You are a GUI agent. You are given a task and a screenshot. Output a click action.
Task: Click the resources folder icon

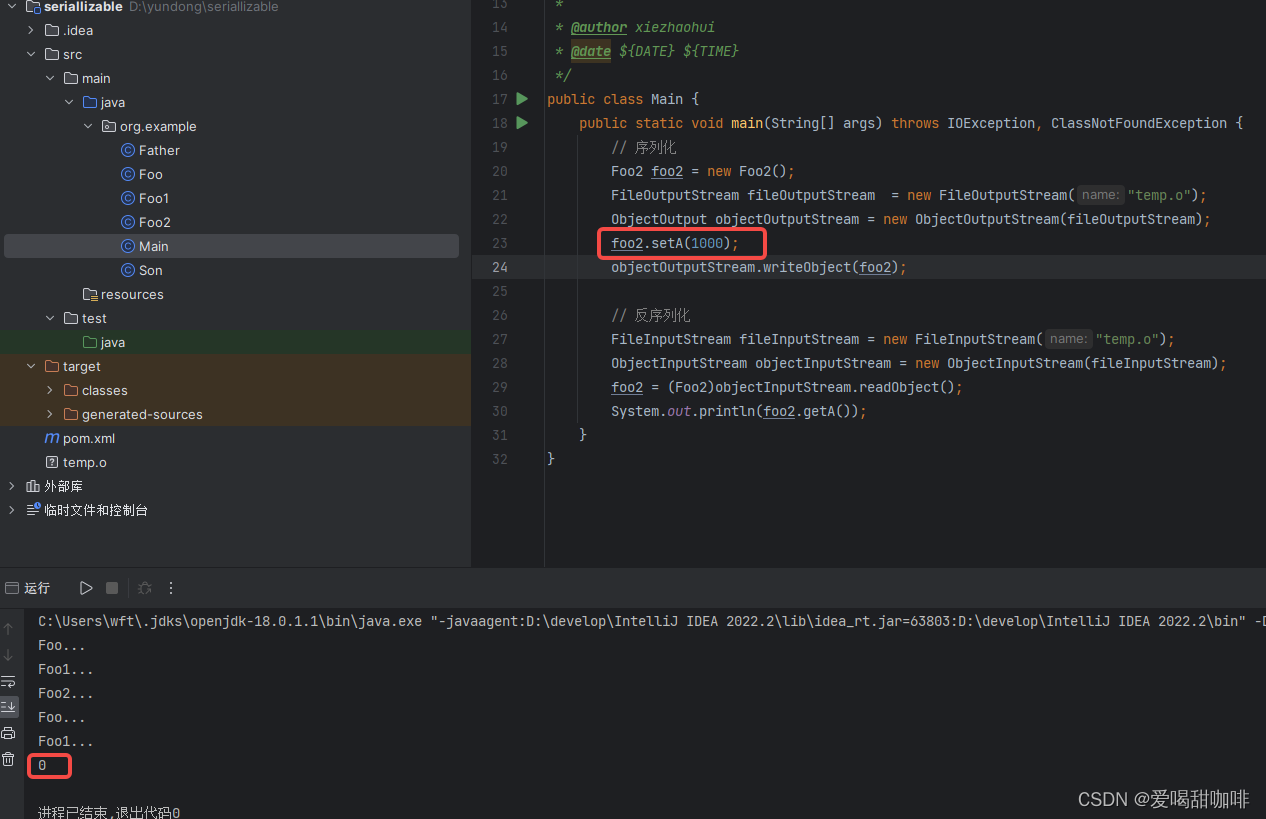point(90,294)
